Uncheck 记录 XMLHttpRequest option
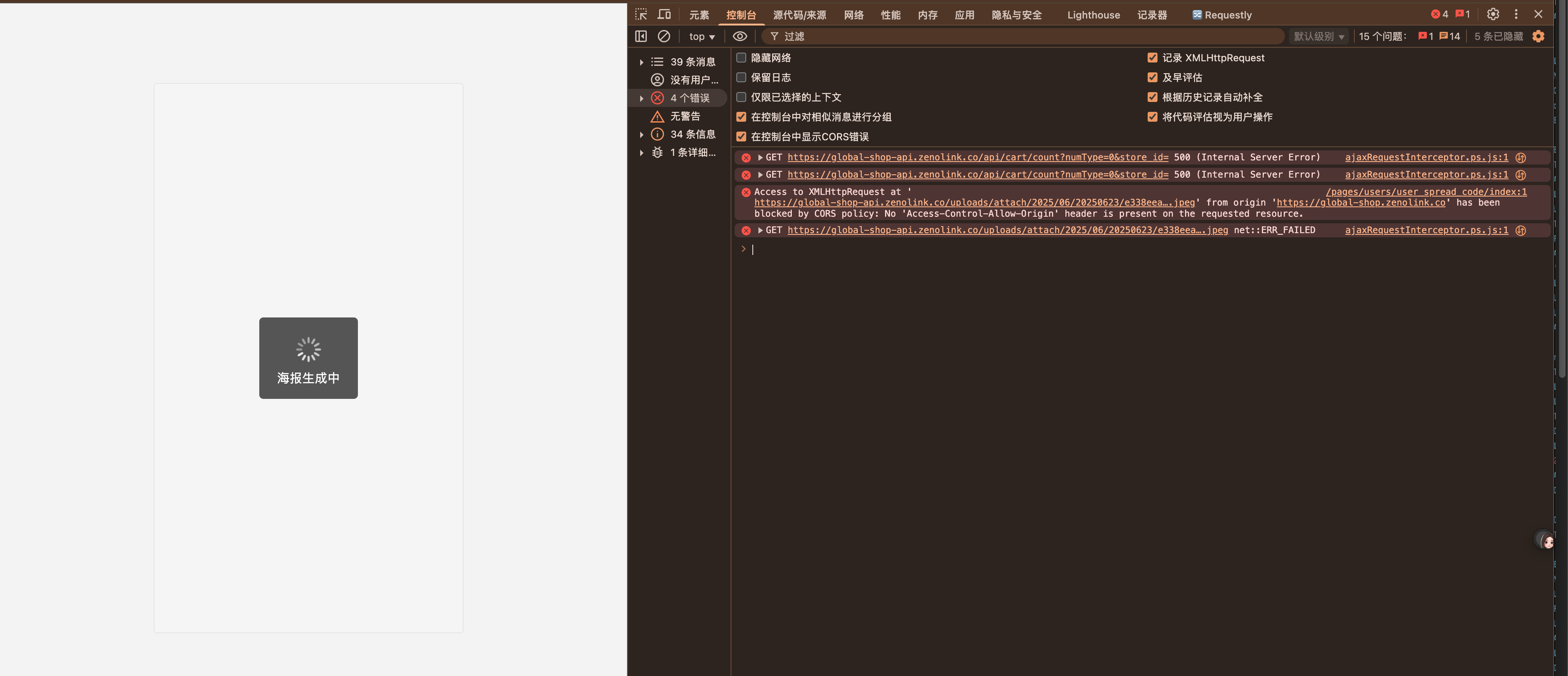This screenshot has height=676, width=1568. coord(1152,58)
